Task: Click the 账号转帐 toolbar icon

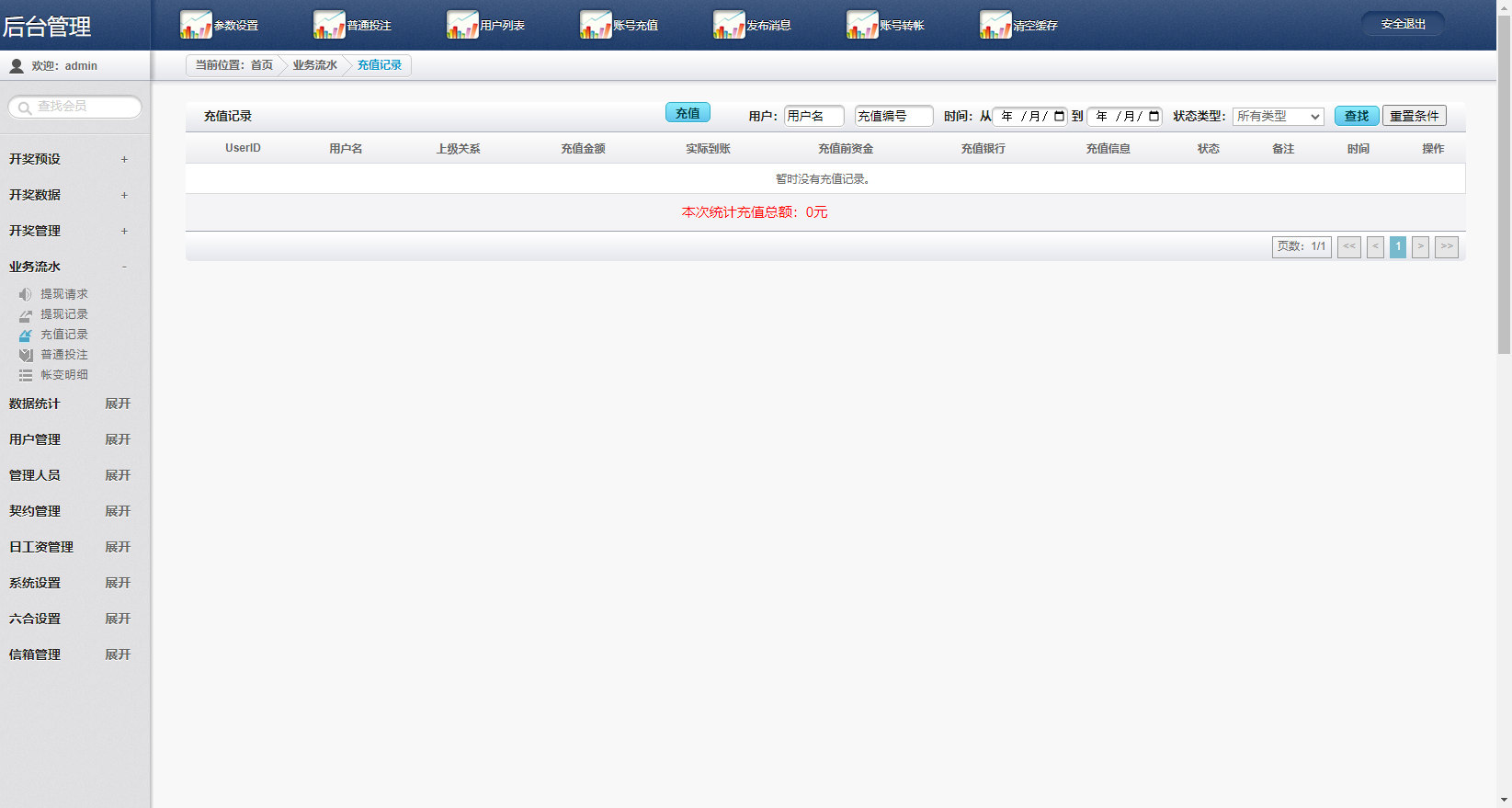Action: tap(862, 25)
